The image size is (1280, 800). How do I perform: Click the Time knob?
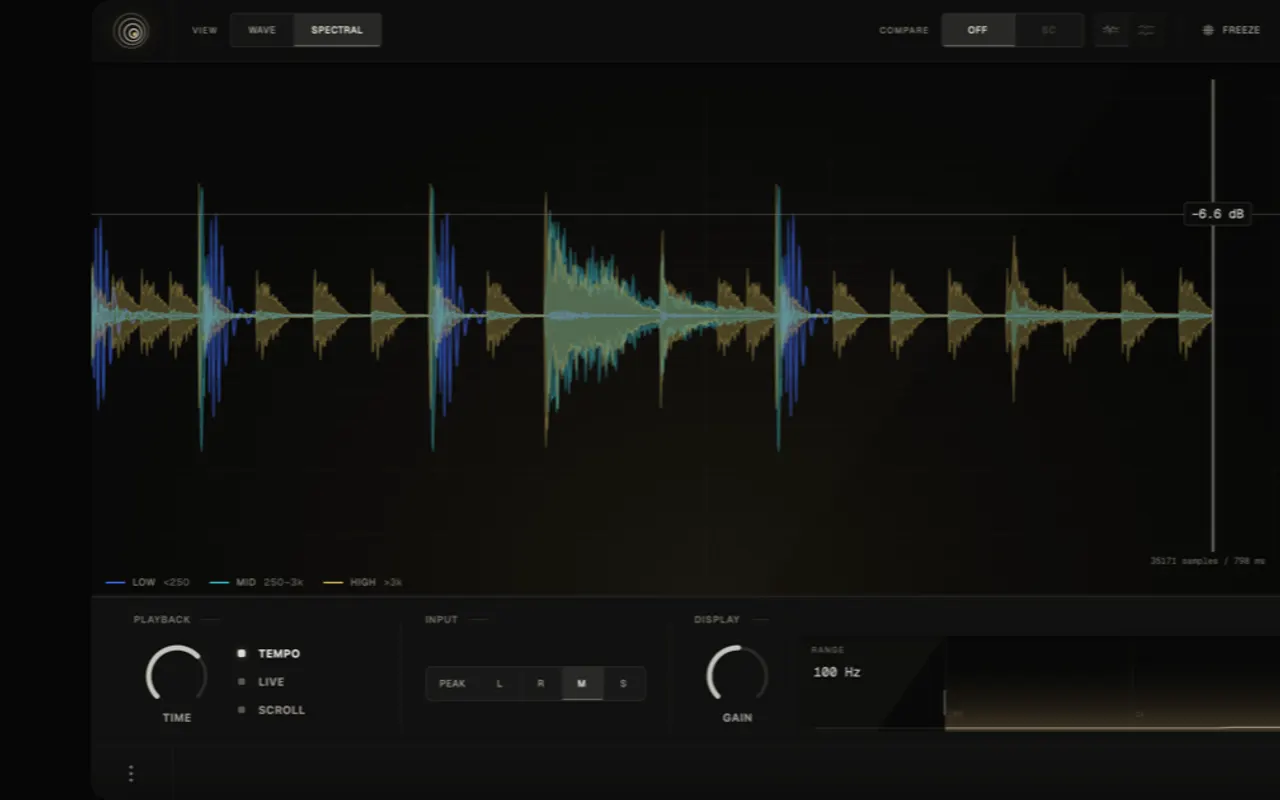(x=177, y=674)
